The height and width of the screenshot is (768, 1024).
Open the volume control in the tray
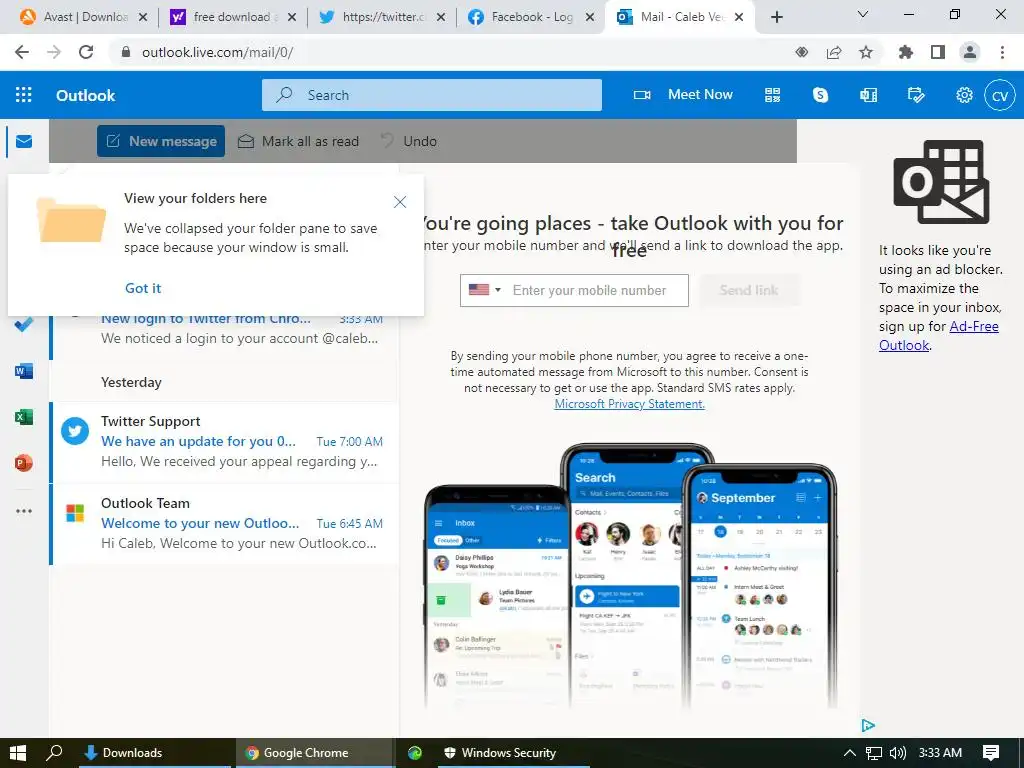(x=897, y=753)
